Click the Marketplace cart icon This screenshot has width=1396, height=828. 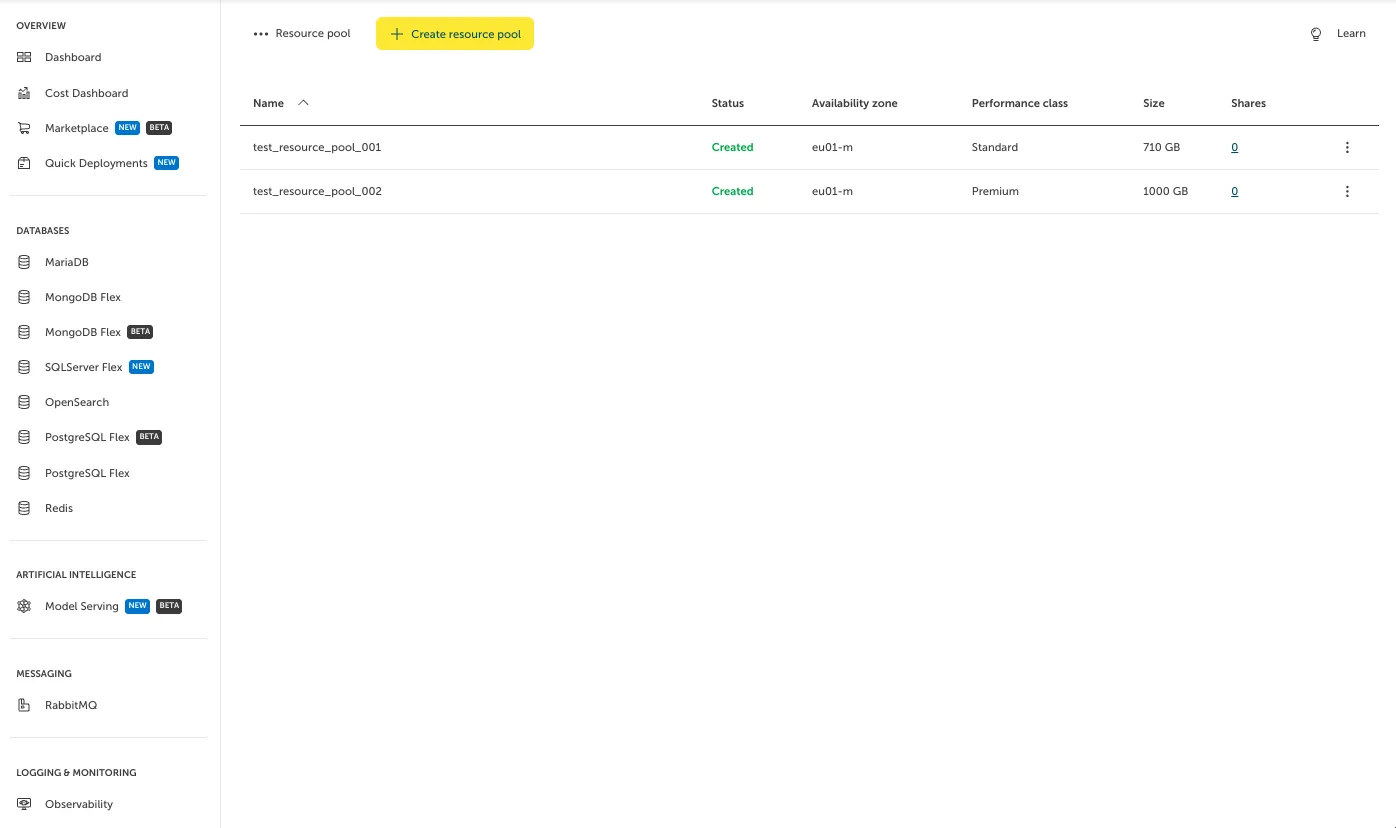pos(24,128)
